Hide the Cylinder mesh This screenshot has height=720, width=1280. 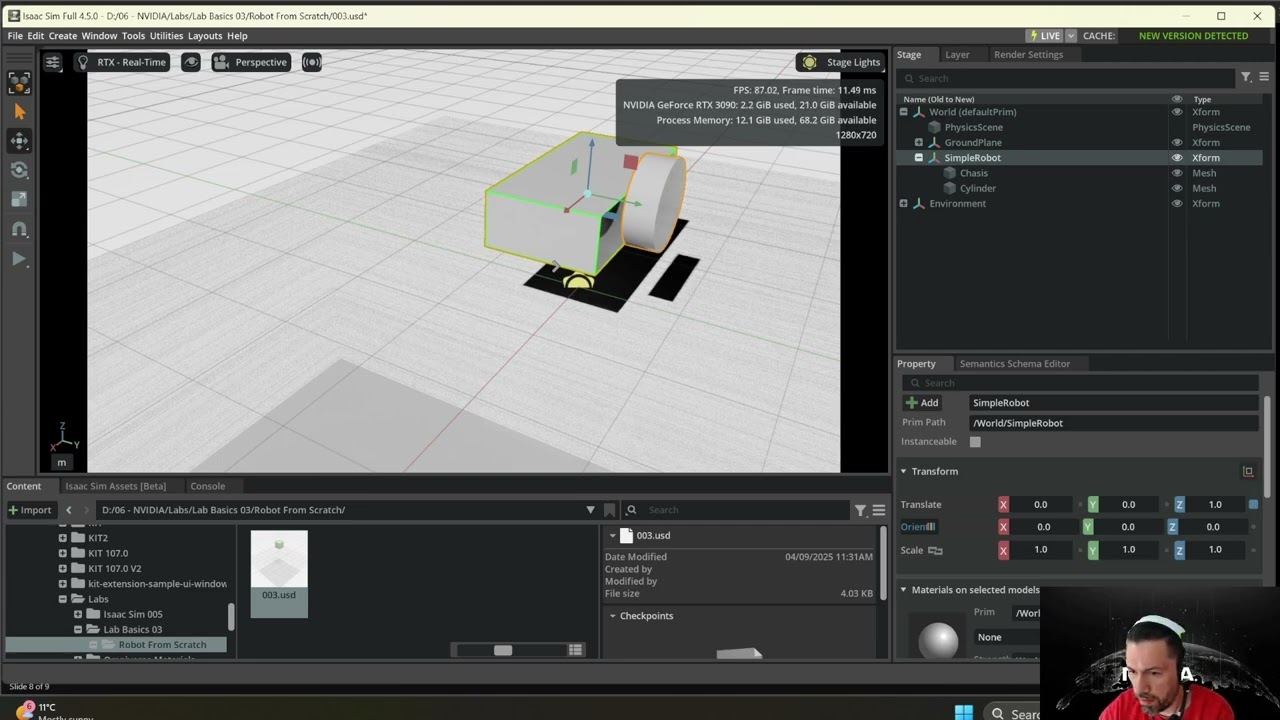(1176, 188)
